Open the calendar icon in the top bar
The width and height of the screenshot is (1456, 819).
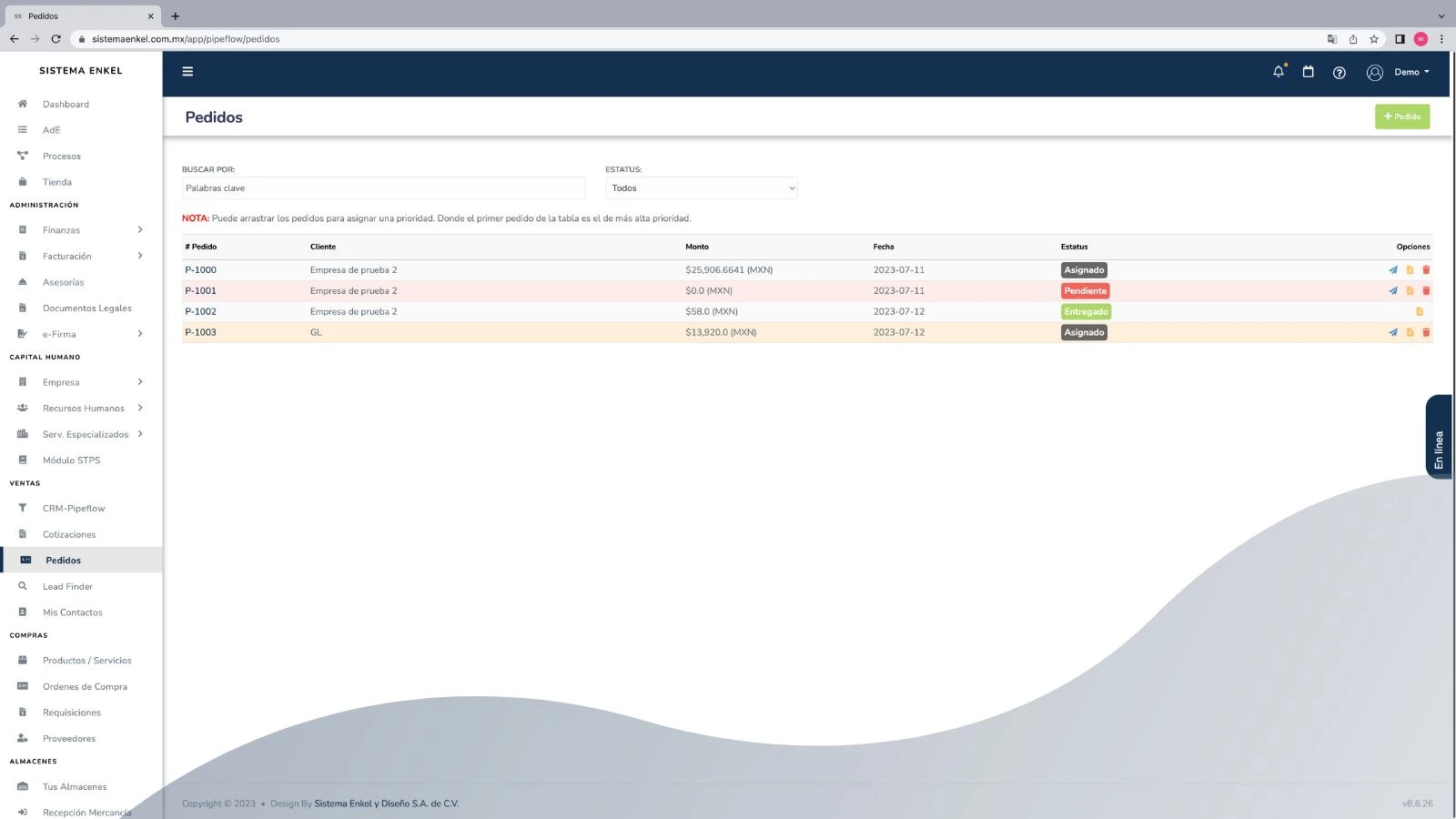click(1308, 72)
